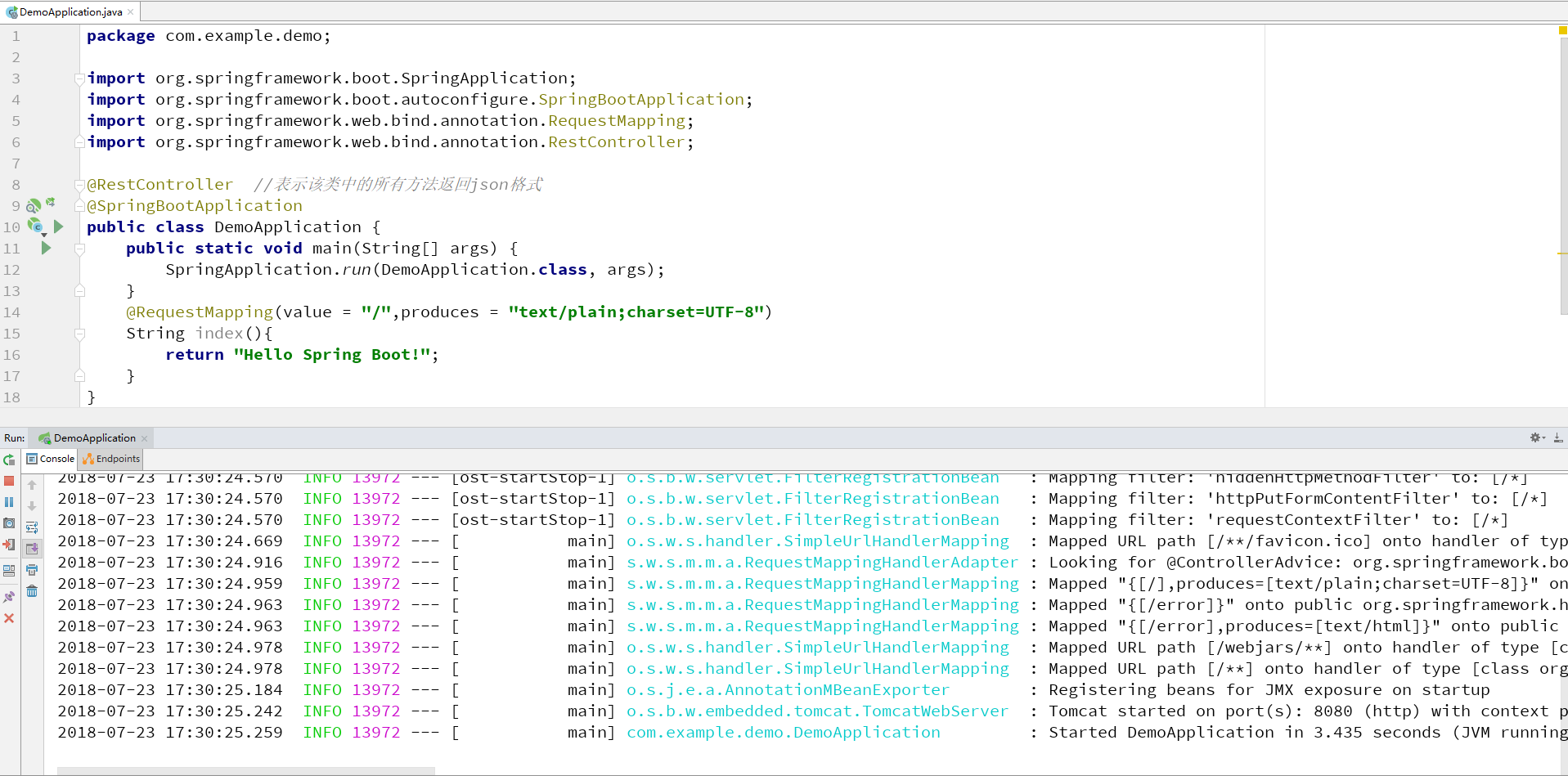This screenshot has width=1568, height=776.
Task: Click o.s.j.e.a.AnnotationMBeanExporter logger name
Action: point(788,690)
